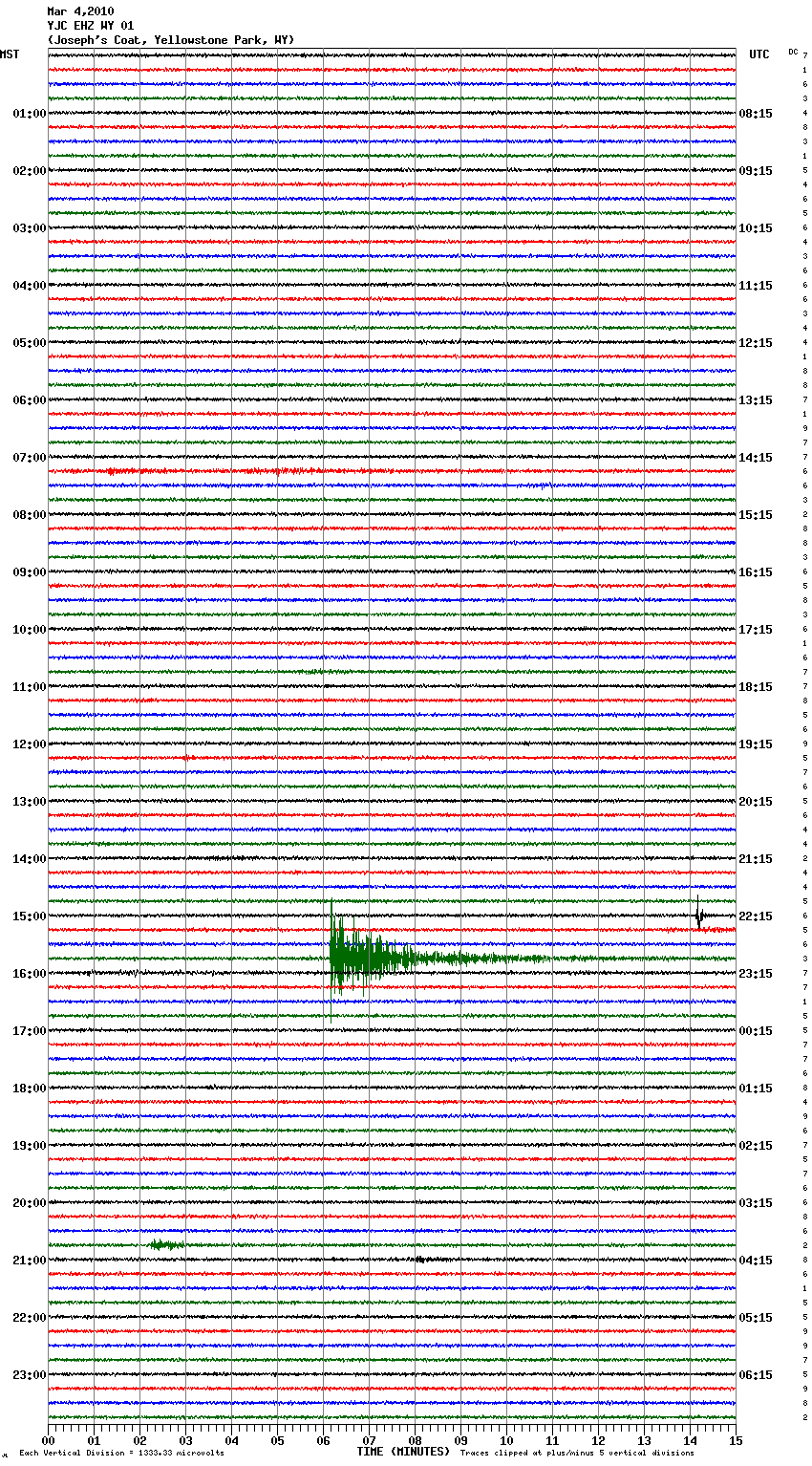The height and width of the screenshot is (1466, 812).
Task: Select the 12:00 MST time label
Action: (30, 744)
